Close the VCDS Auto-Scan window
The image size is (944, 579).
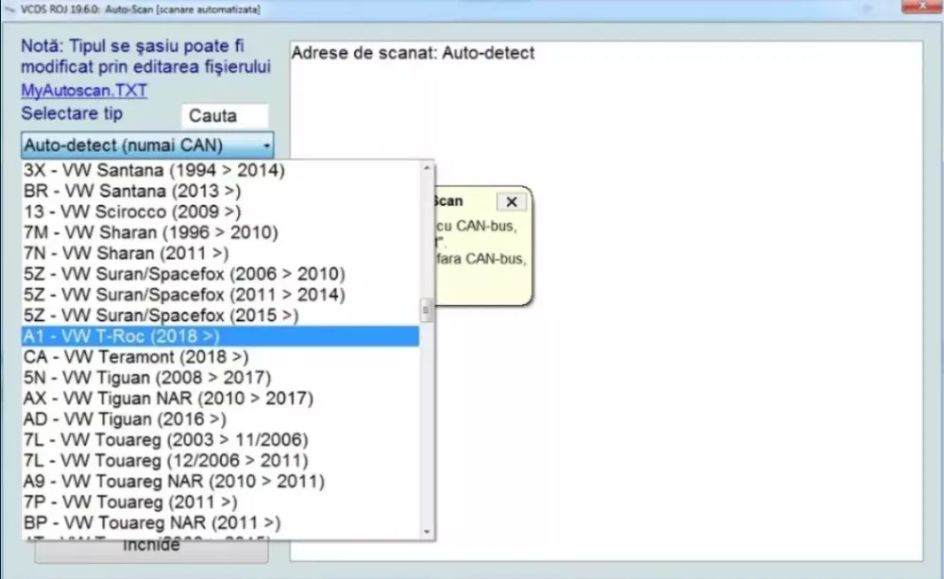tap(922, 5)
